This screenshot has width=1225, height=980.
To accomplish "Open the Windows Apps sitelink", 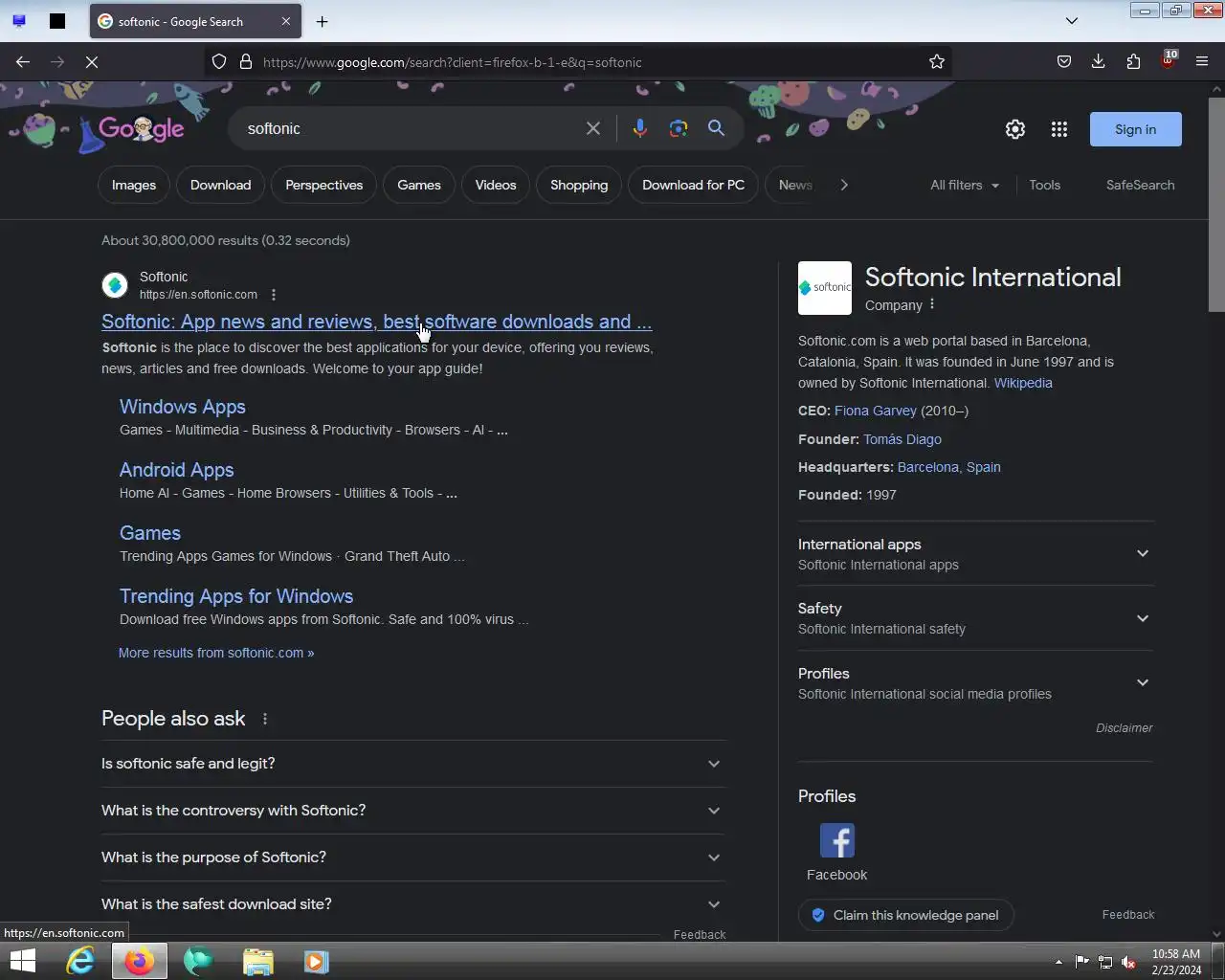I will coord(182,407).
